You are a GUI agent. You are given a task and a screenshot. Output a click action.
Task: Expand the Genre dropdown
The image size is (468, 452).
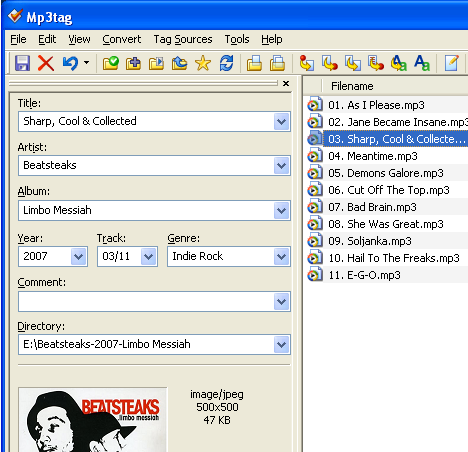coord(281,257)
